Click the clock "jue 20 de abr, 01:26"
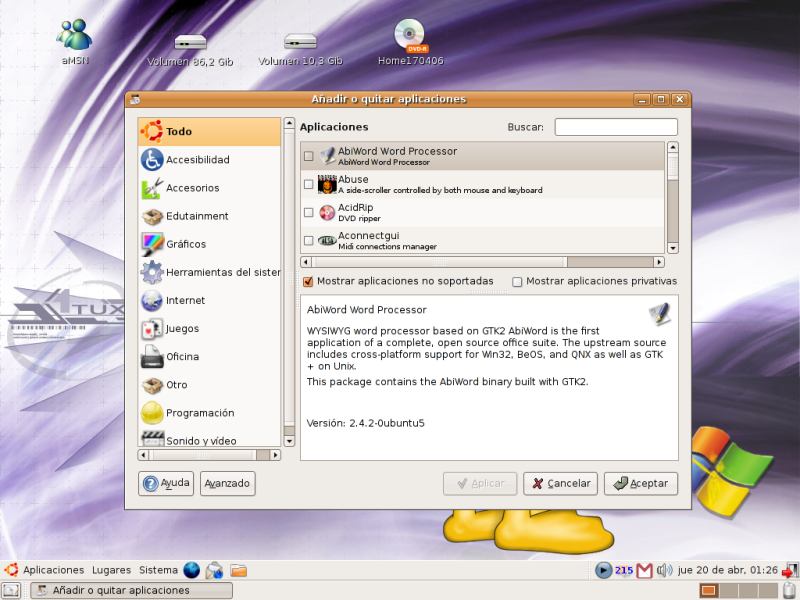The width and height of the screenshot is (800, 600). tap(728, 570)
